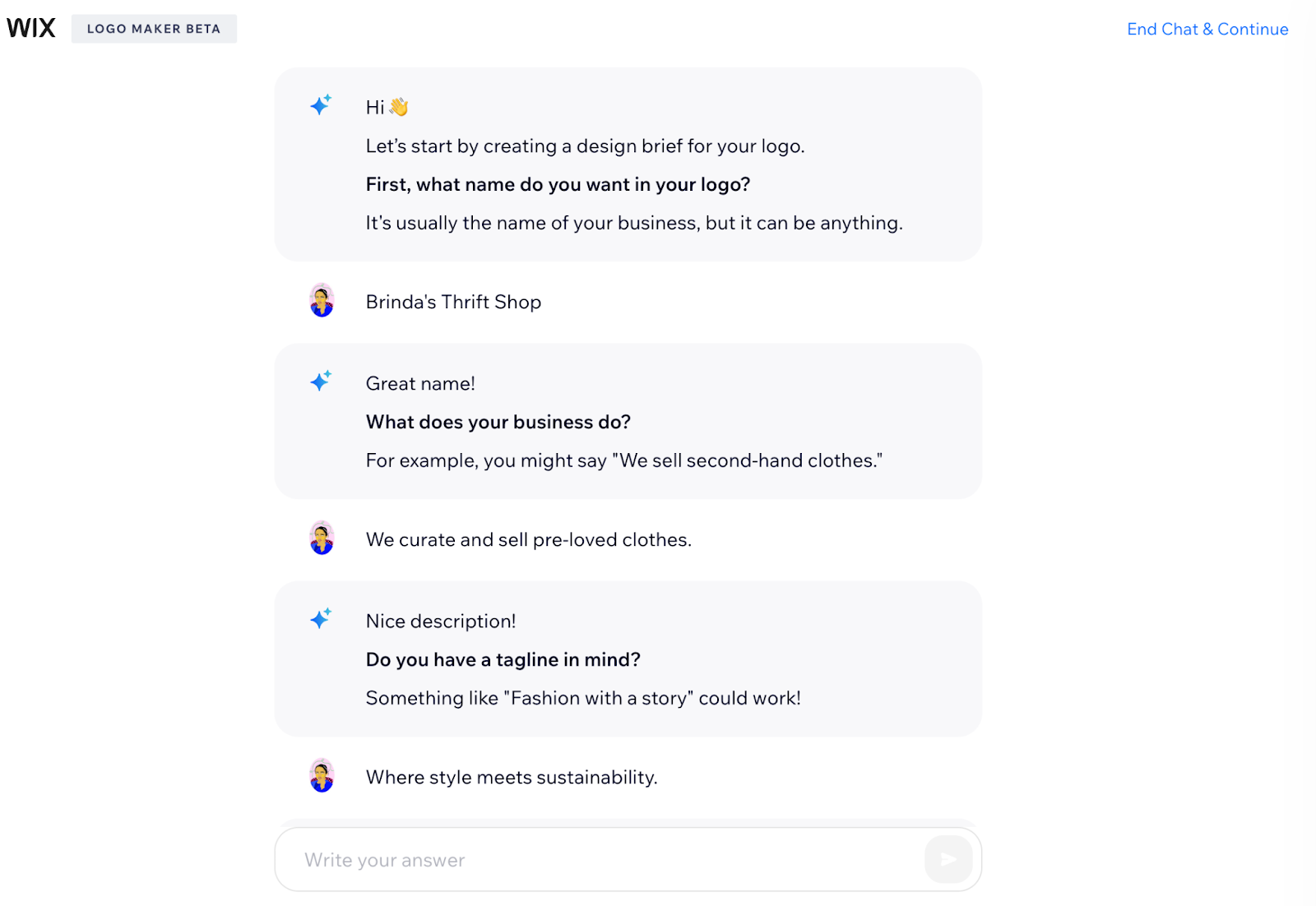
Task: Click the "Let's start by creating a design brief" line
Action: coord(585,146)
